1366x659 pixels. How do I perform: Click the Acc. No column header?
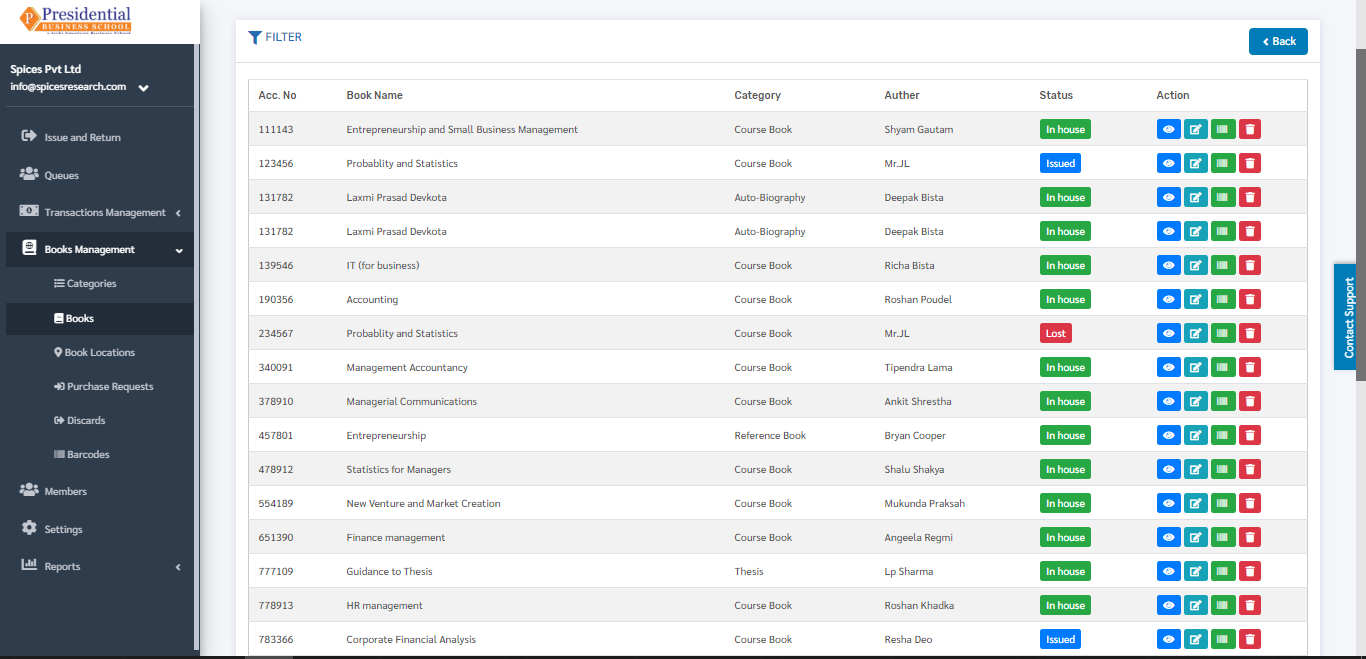click(277, 95)
